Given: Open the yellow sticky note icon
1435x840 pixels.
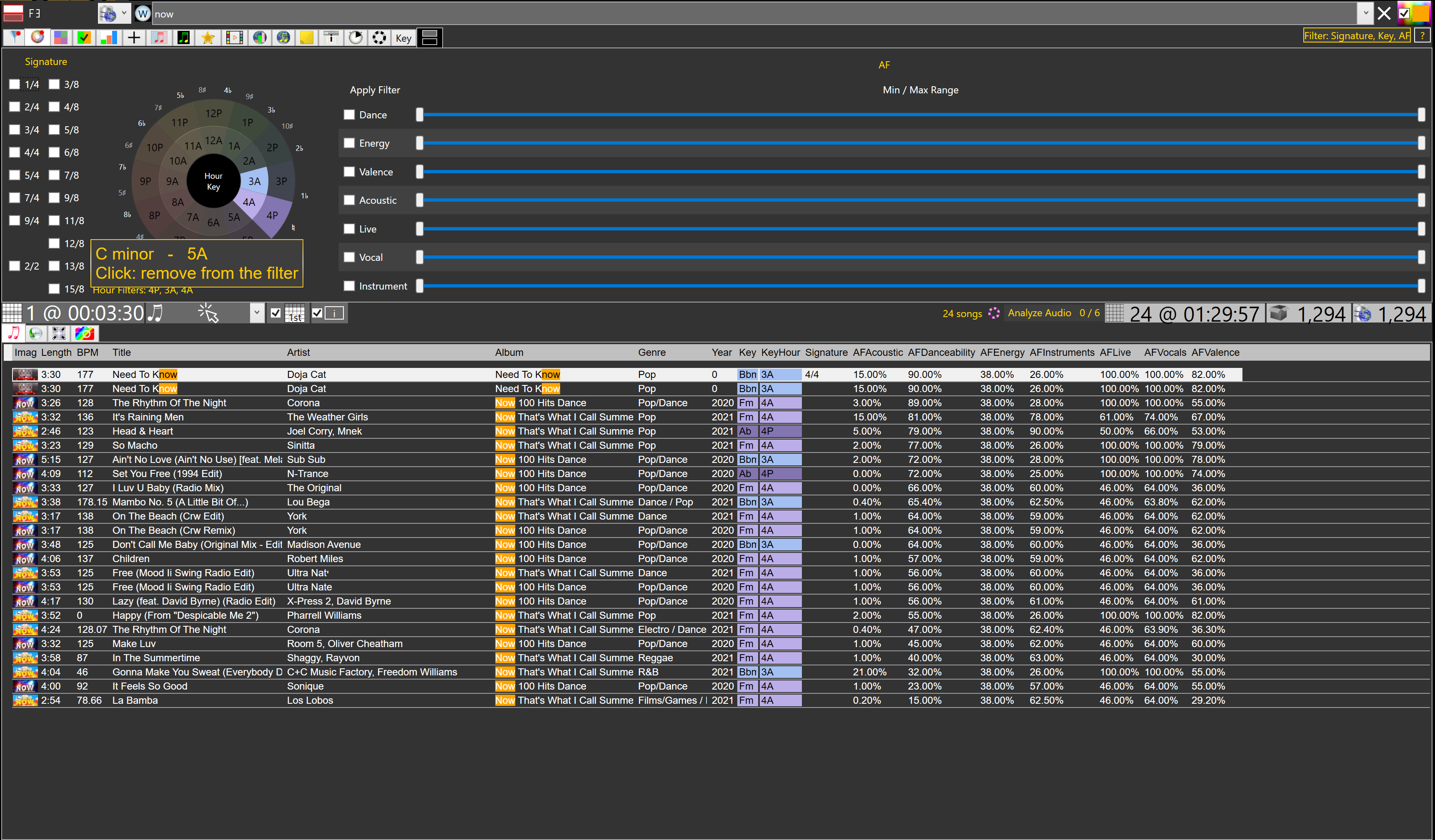Looking at the screenshot, I should pos(306,37).
